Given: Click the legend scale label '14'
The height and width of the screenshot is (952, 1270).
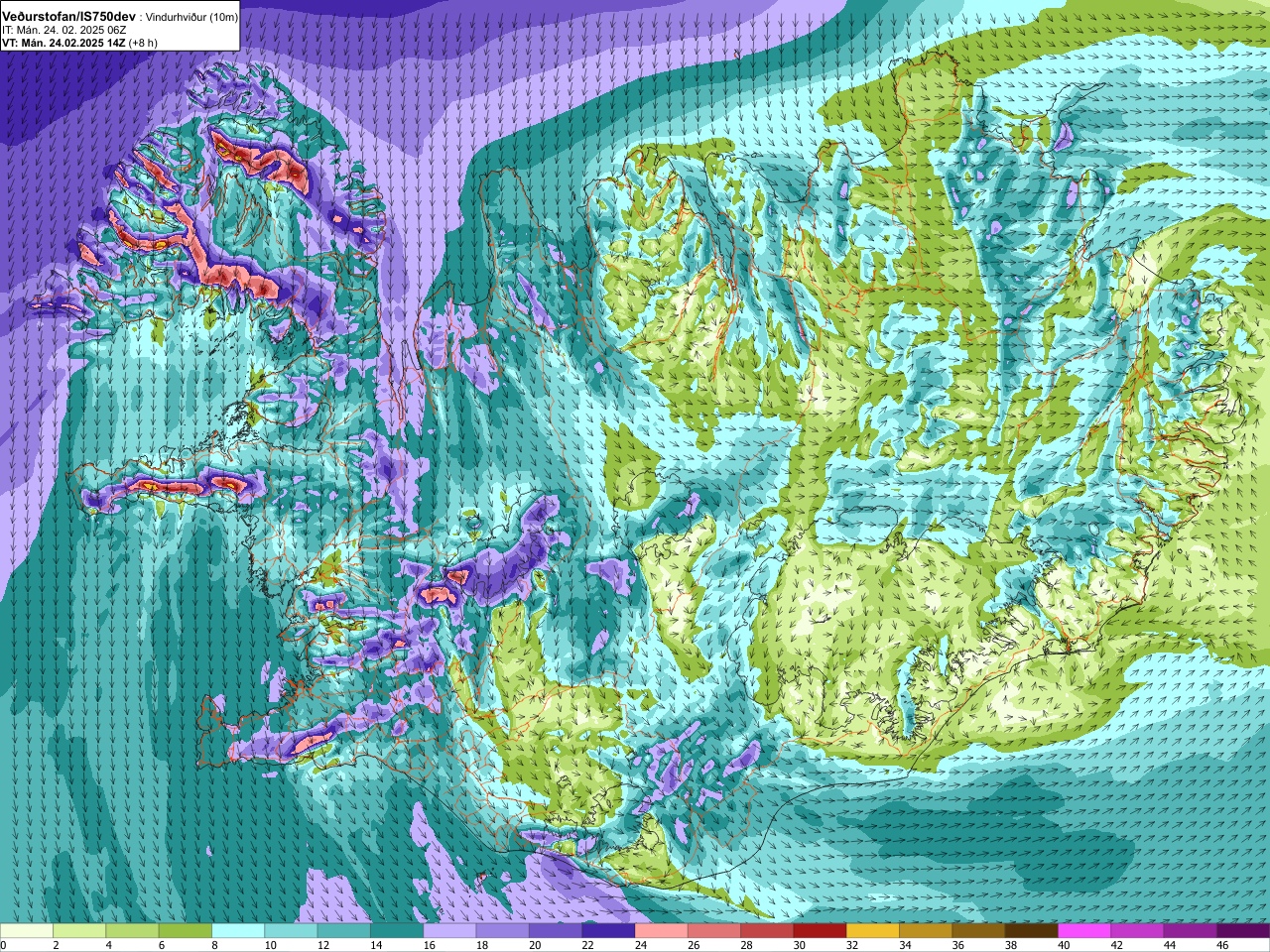Looking at the screenshot, I should [375, 946].
